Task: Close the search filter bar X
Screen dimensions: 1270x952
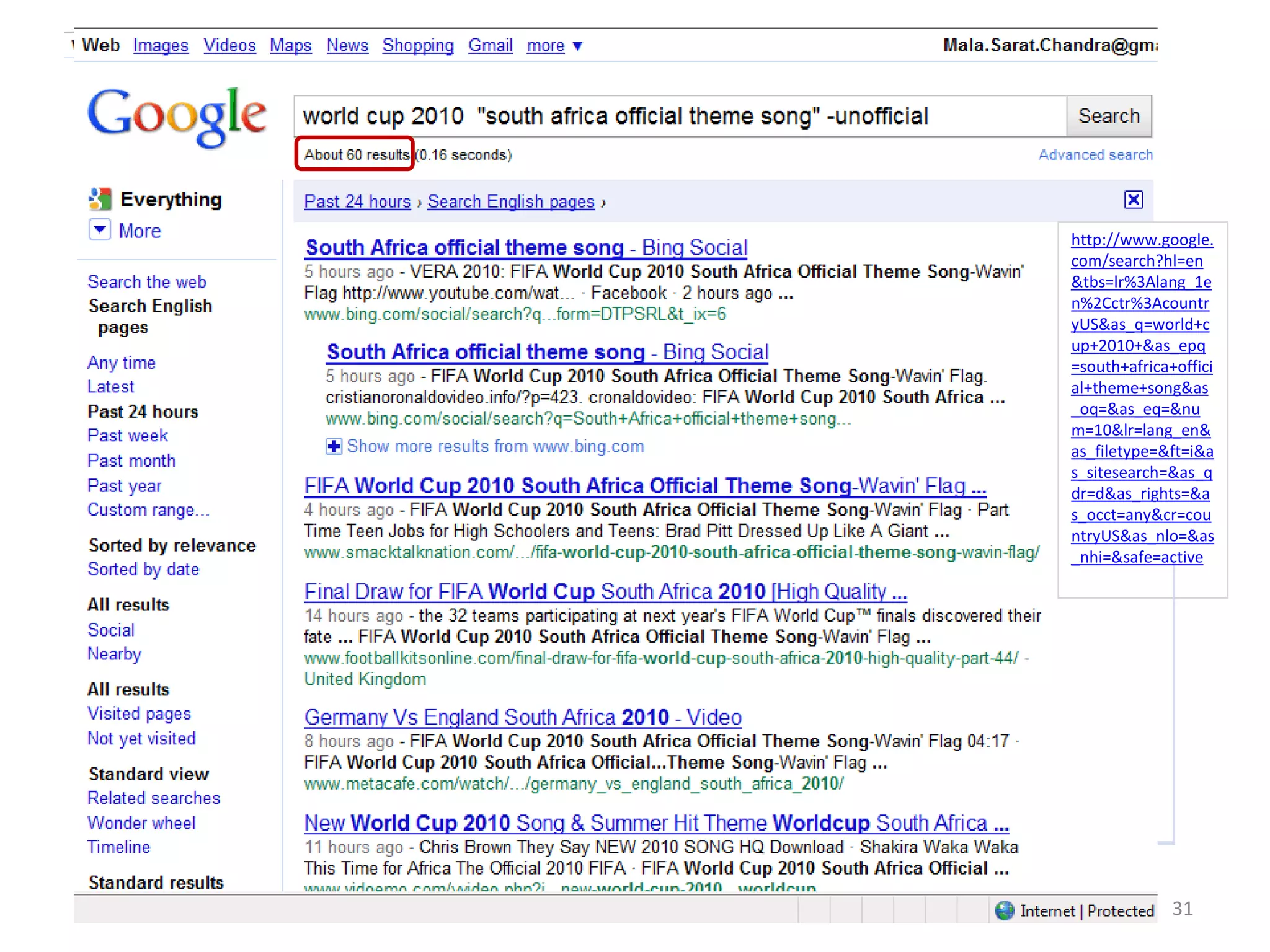Action: (x=1133, y=200)
